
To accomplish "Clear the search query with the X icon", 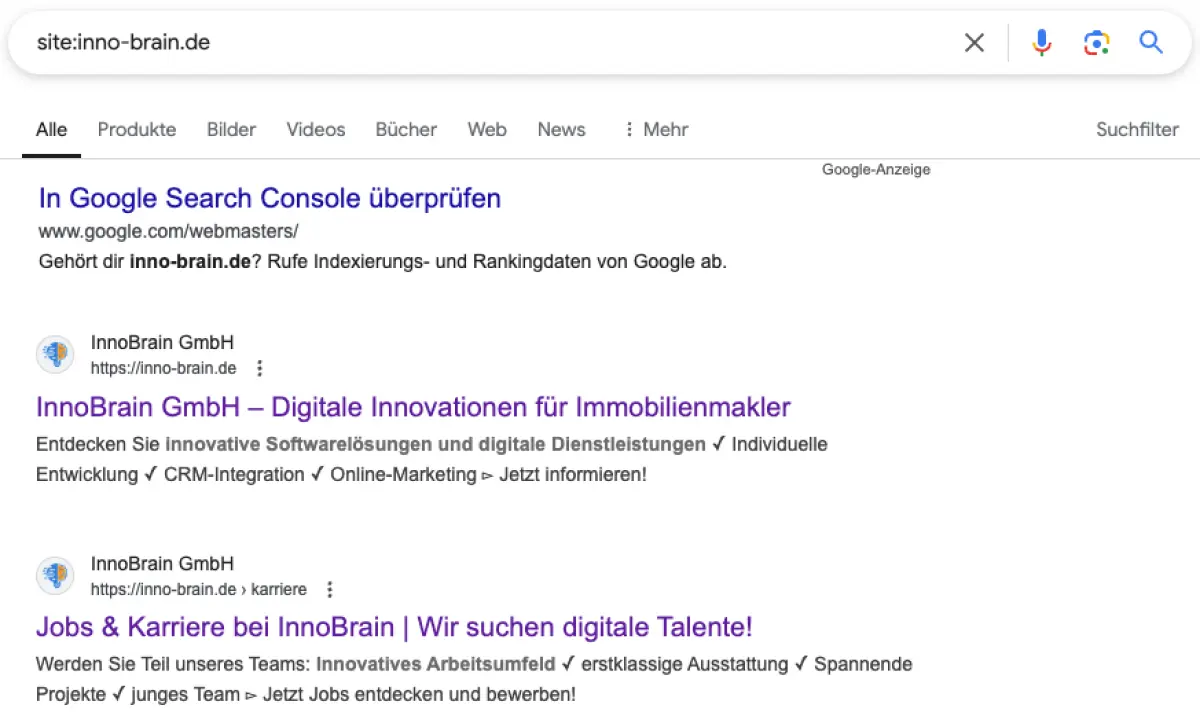I will pos(974,42).
